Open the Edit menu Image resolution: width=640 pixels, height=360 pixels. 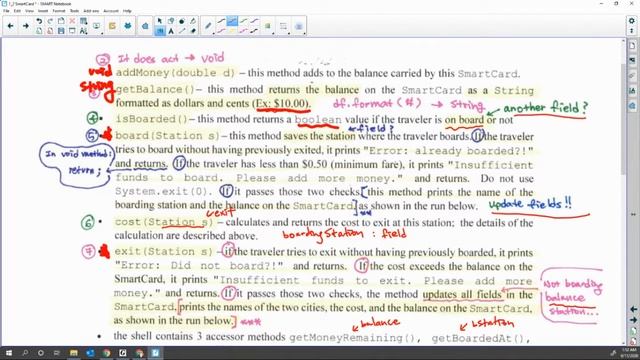[17, 11]
